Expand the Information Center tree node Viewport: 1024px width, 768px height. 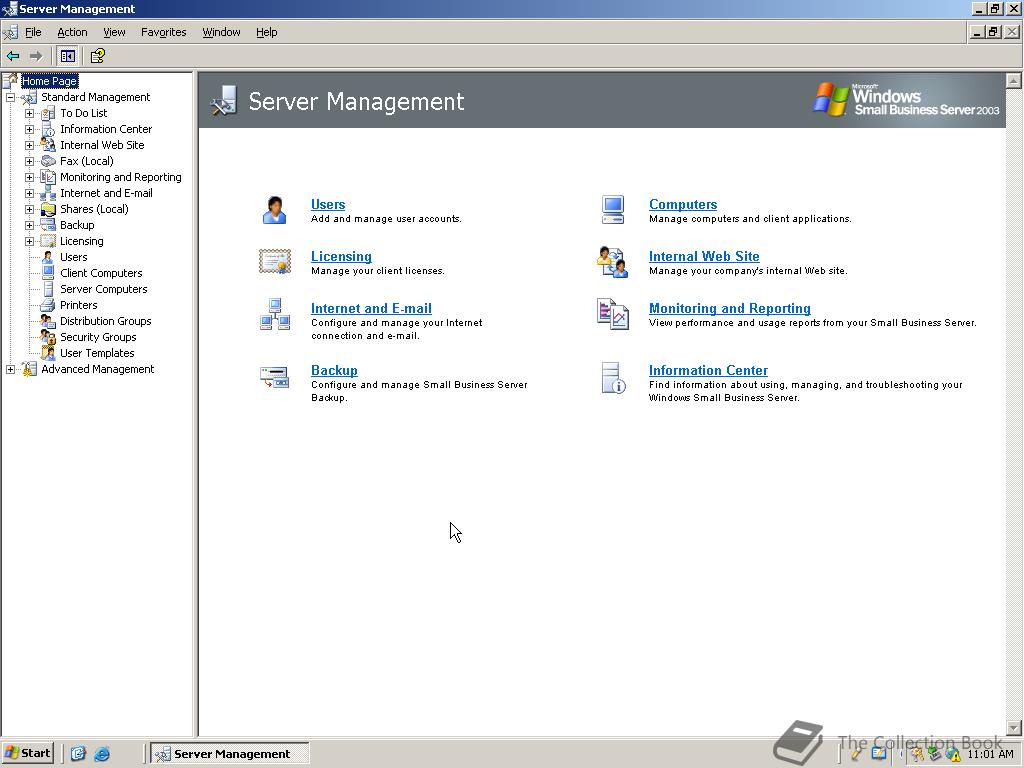coord(29,129)
